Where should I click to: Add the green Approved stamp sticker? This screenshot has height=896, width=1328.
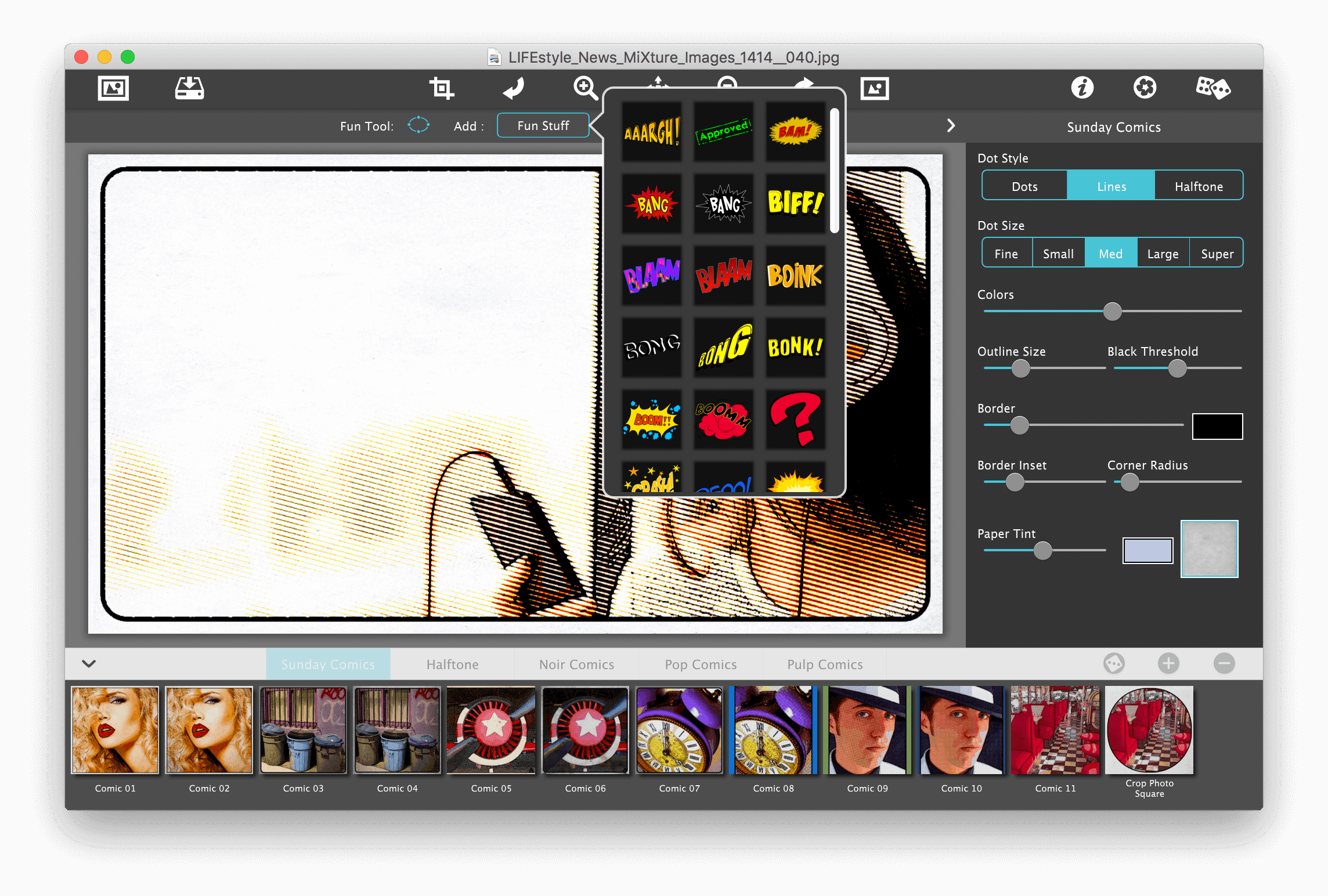tap(723, 132)
